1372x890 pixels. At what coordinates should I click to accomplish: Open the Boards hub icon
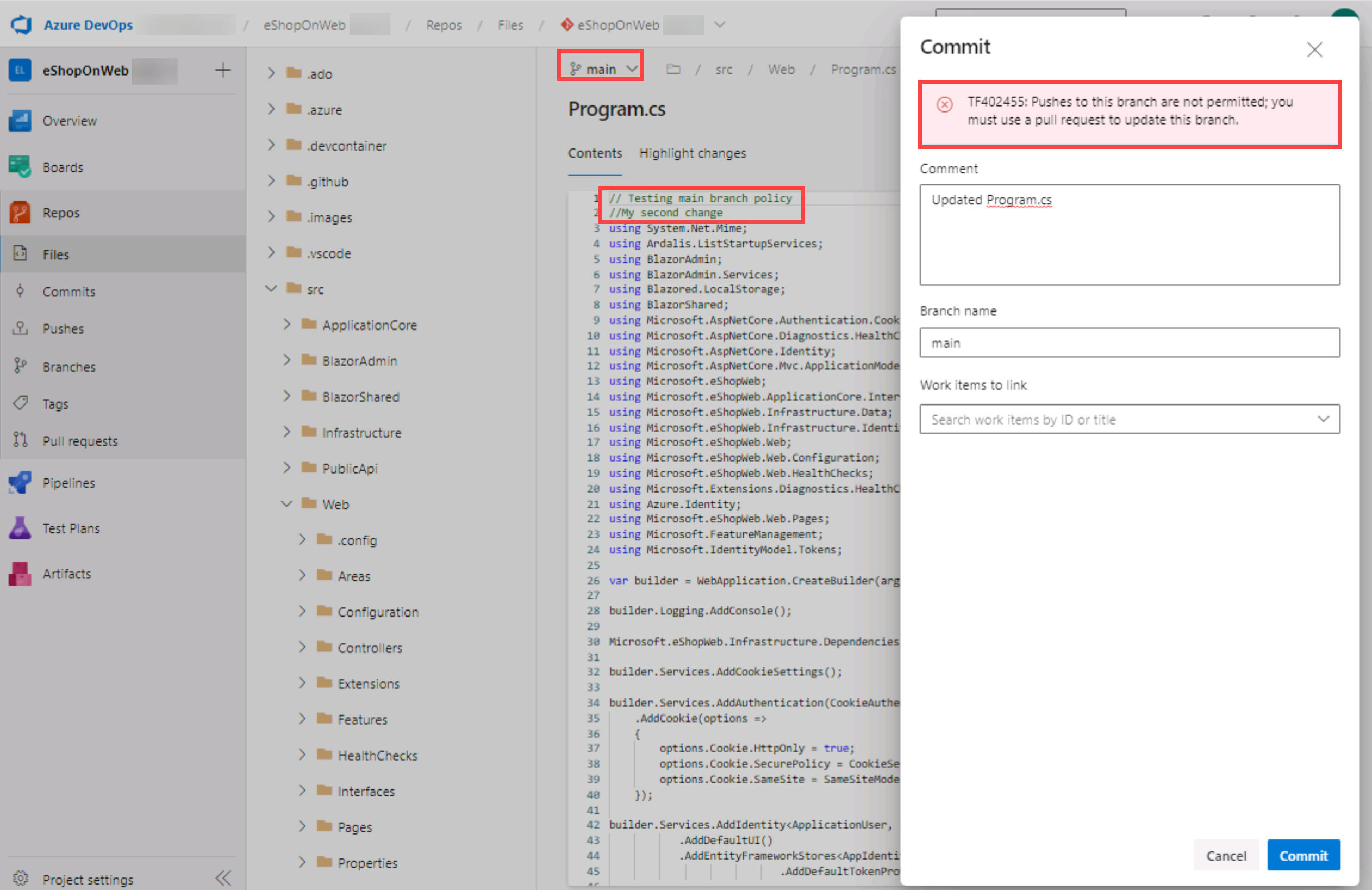coord(20,167)
